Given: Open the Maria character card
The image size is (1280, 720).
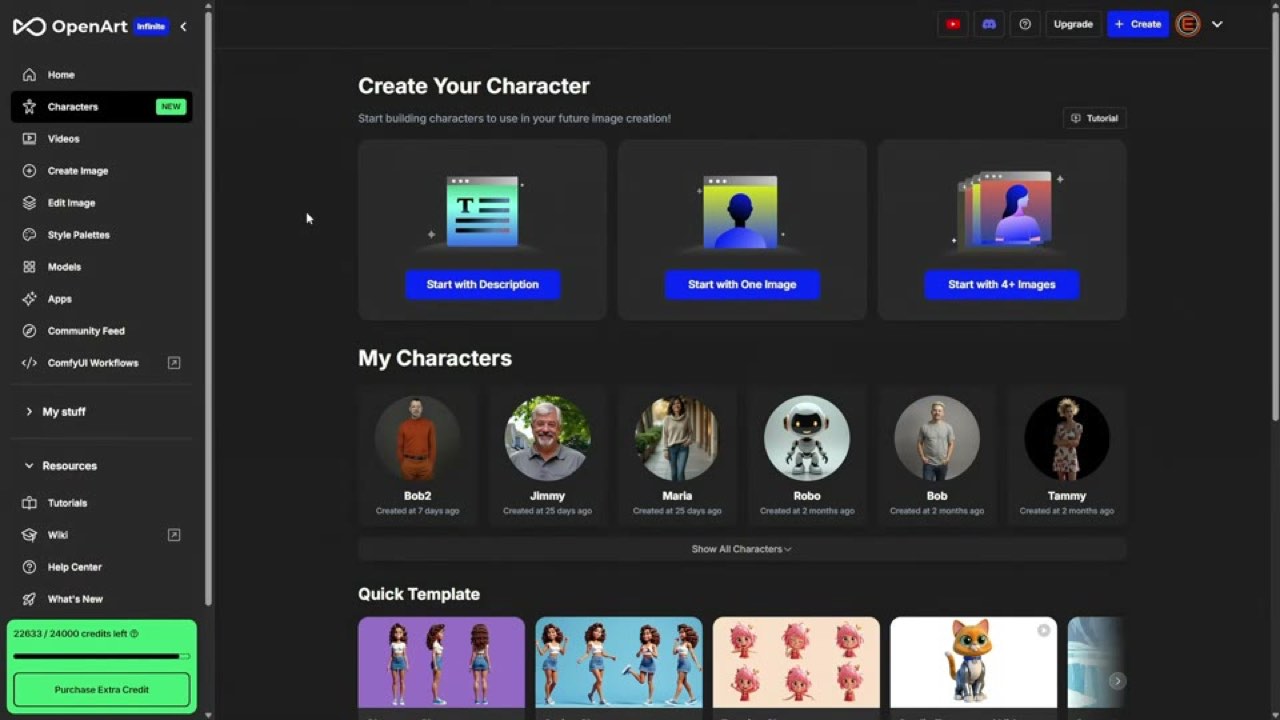Looking at the screenshot, I should coord(677,455).
